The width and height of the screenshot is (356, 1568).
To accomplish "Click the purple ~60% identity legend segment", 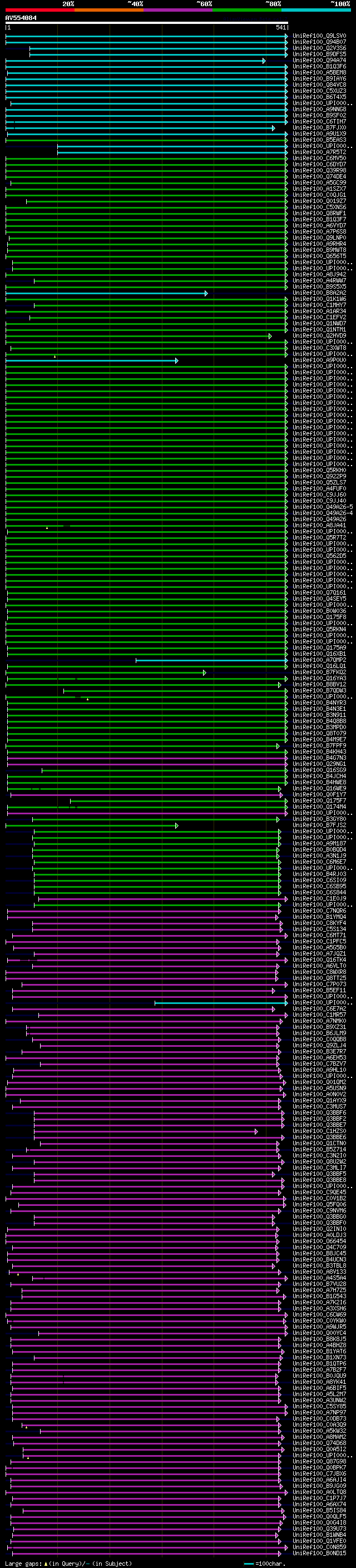I will point(179,10).
